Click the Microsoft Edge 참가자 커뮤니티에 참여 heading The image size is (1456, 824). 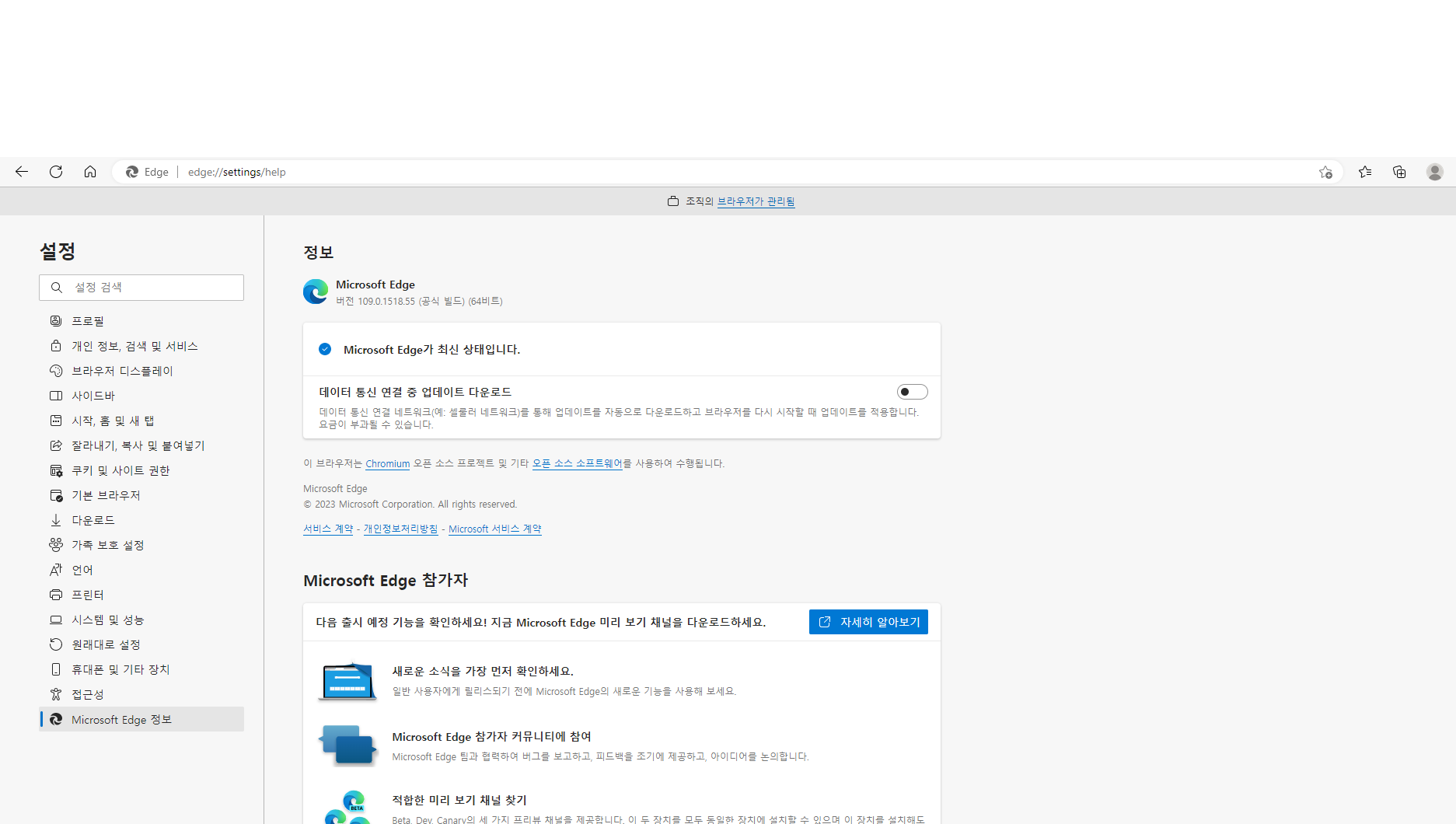[x=491, y=736]
